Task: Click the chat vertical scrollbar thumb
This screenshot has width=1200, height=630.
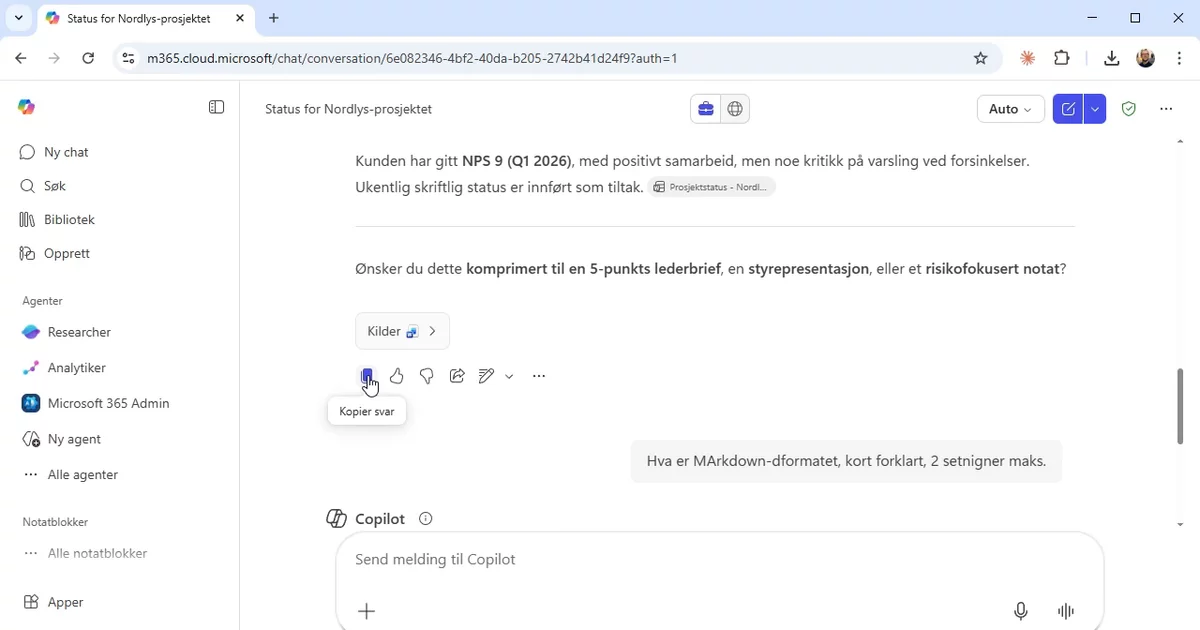Action: point(1180,406)
